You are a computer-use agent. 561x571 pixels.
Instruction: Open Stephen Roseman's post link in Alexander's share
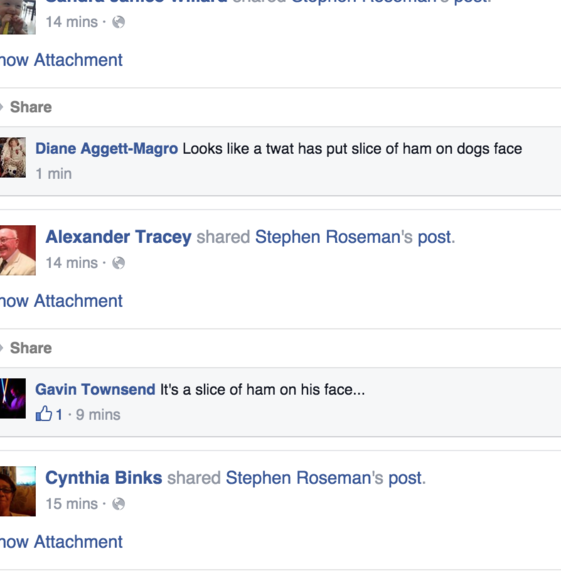pos(353,237)
